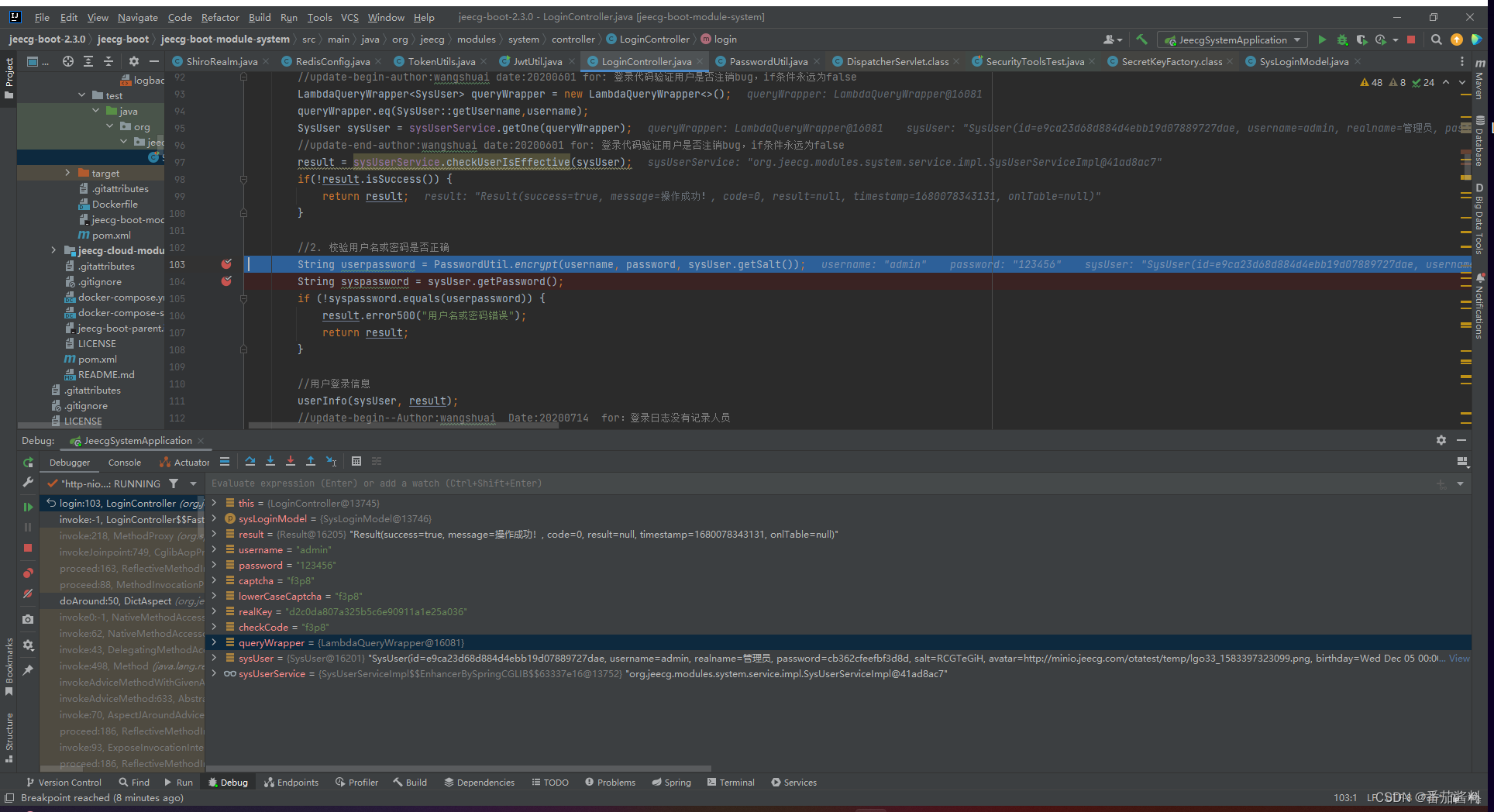Click the Evaluate expression input field
The height and width of the screenshot is (812, 1494).
pyautogui.click(x=821, y=483)
